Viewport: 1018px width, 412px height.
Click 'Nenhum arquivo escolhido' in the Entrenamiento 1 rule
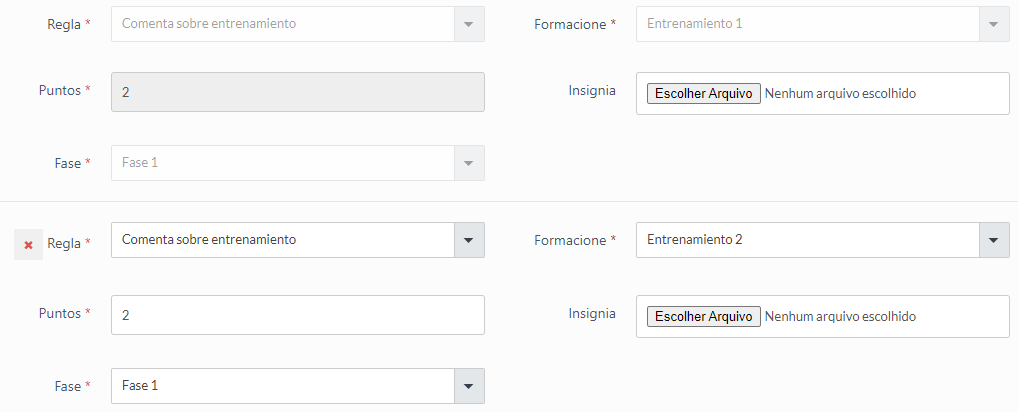(x=840, y=94)
